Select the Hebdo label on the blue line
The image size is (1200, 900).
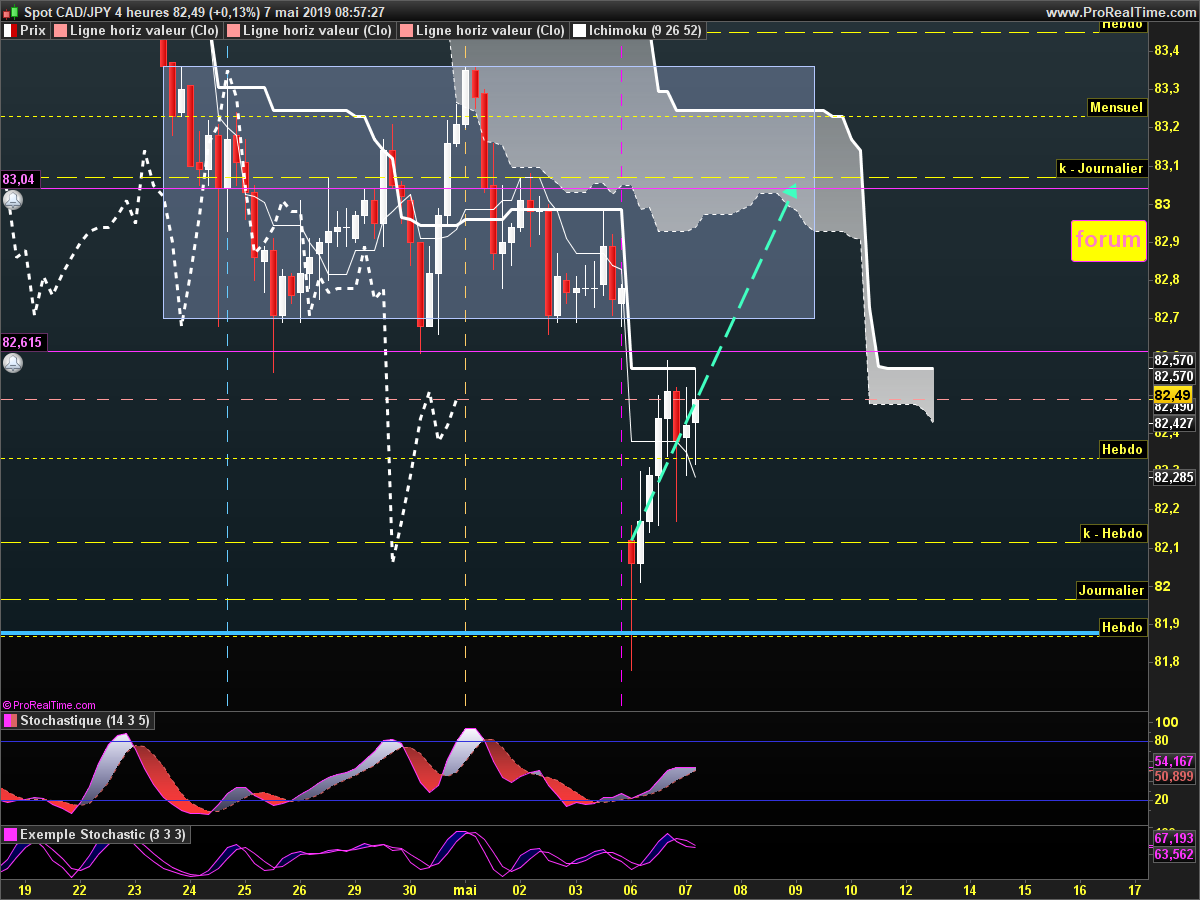pyautogui.click(x=1122, y=627)
